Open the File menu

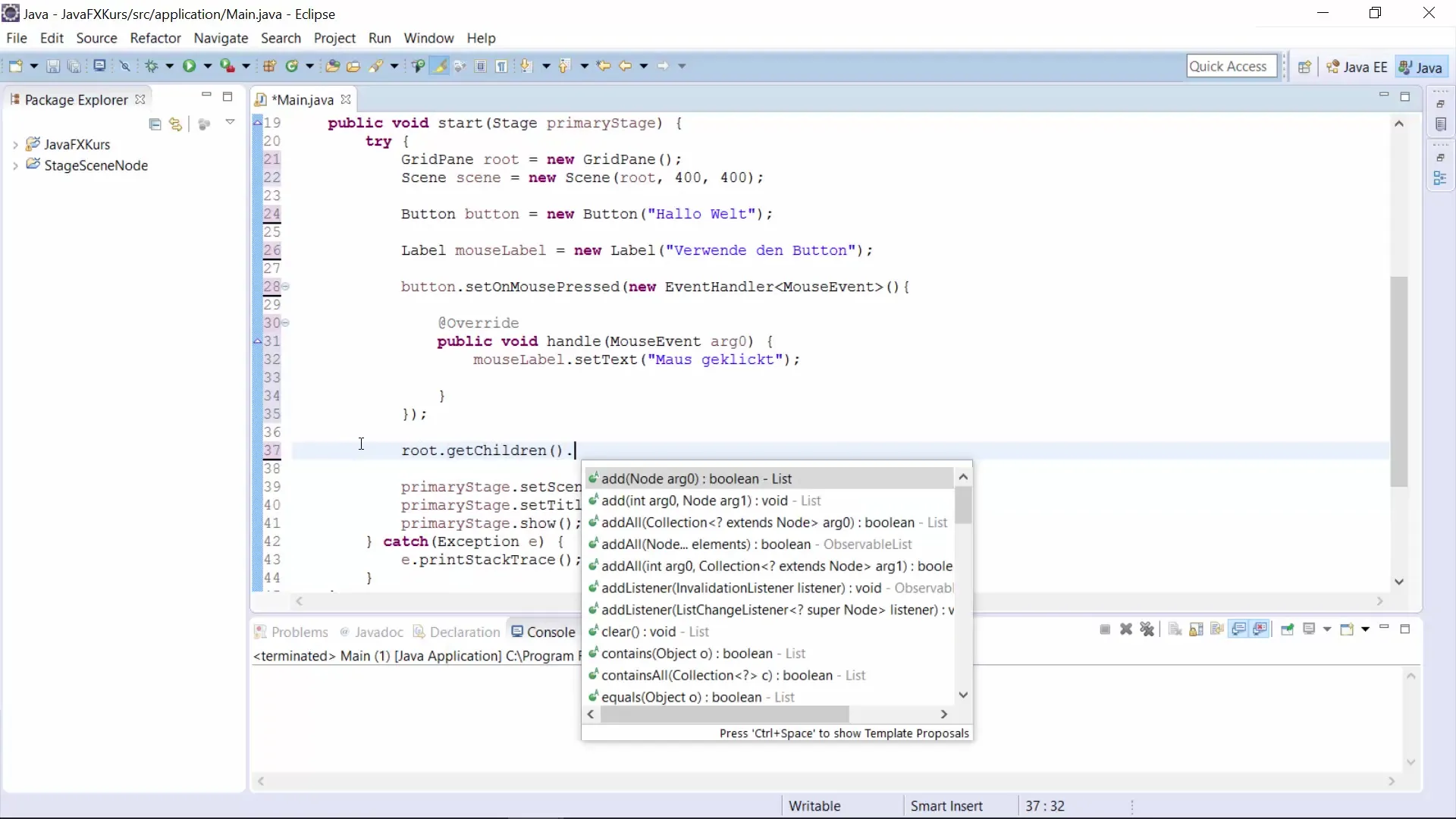coord(17,38)
